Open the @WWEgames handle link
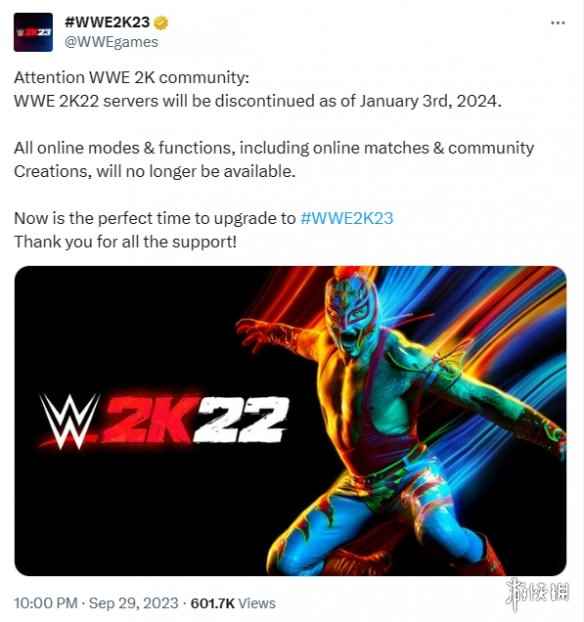 point(111,42)
